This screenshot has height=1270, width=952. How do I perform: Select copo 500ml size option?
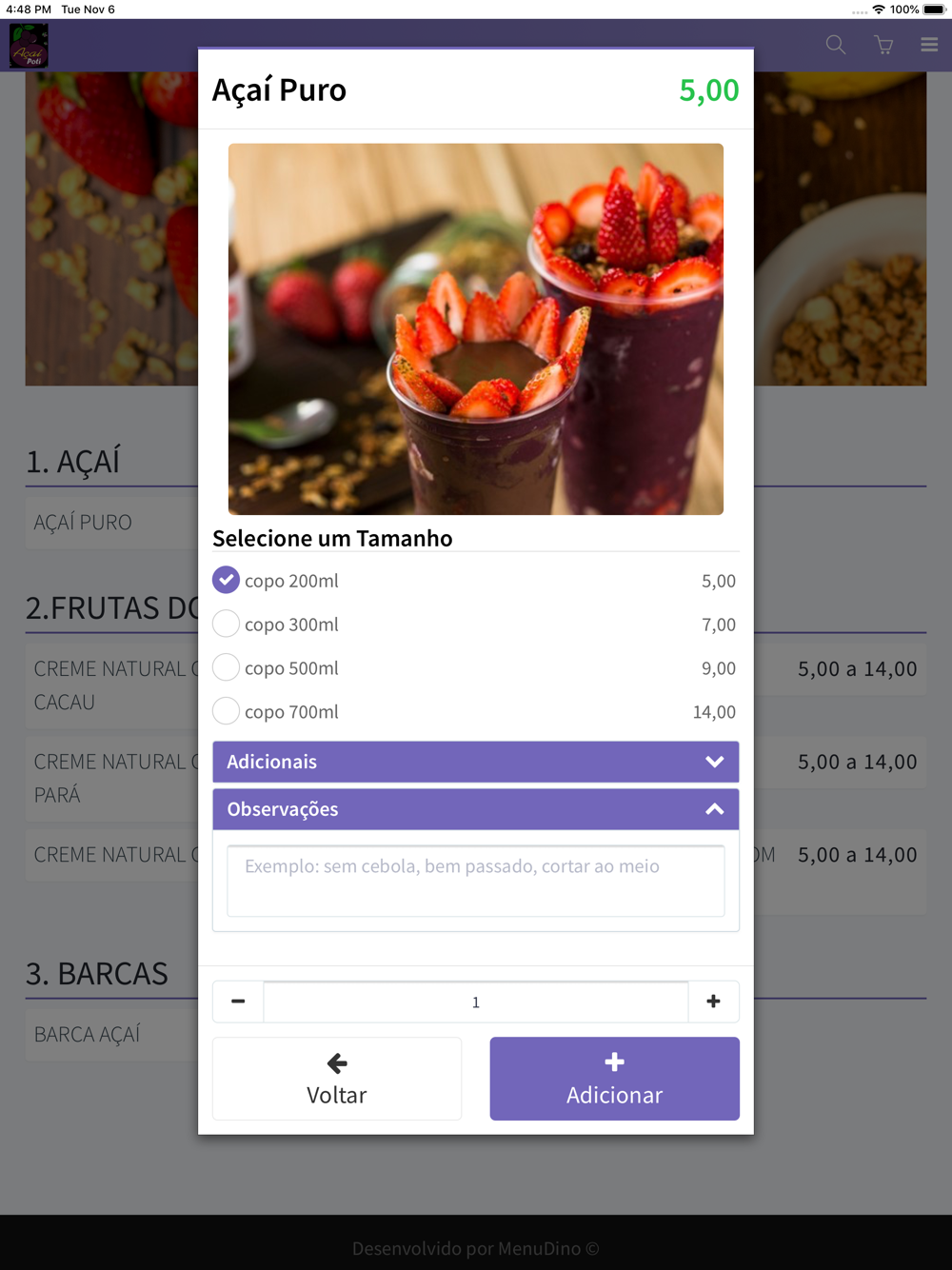click(x=475, y=668)
